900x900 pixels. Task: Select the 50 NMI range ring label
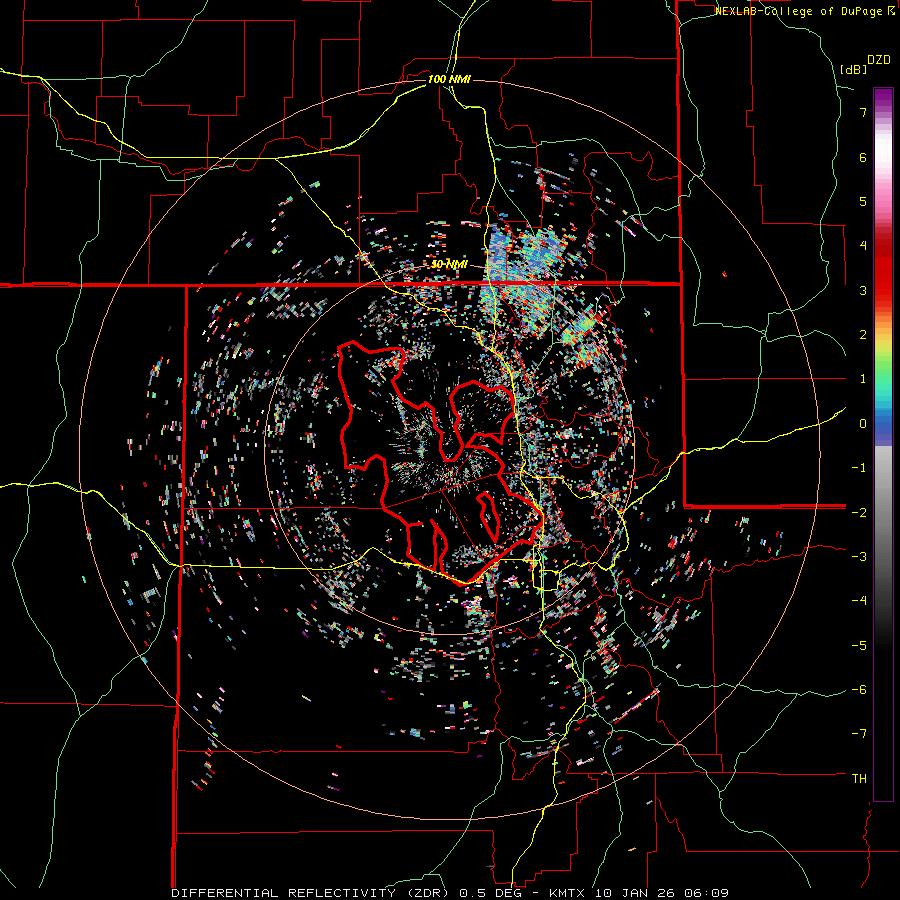pyautogui.click(x=449, y=265)
